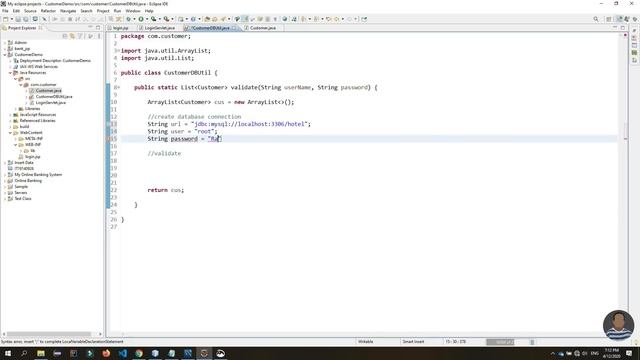Select LoginServlet.java in Project Explorer
This screenshot has width=640, height=360.
(x=51, y=102)
